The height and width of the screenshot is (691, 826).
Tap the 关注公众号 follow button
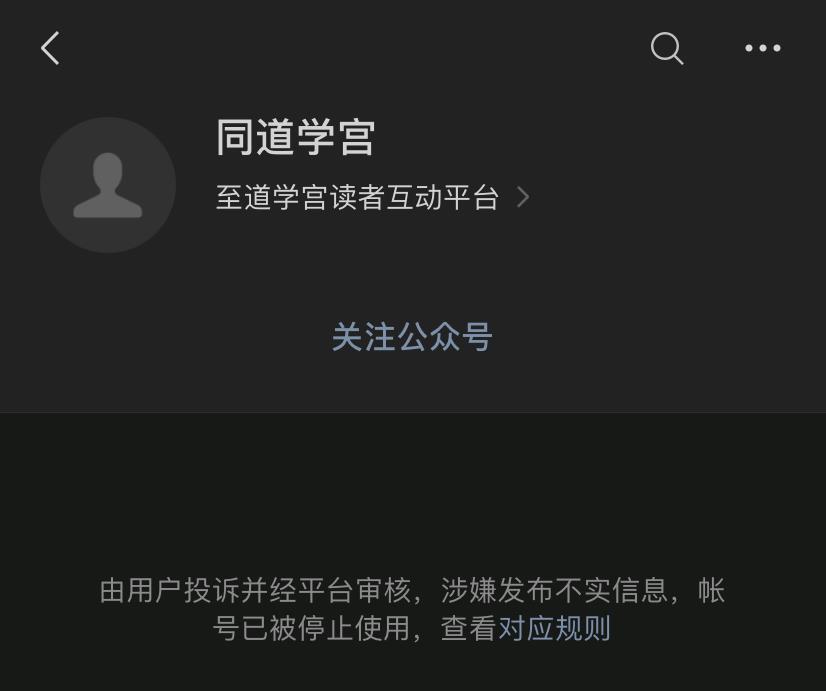pyautogui.click(x=412, y=337)
